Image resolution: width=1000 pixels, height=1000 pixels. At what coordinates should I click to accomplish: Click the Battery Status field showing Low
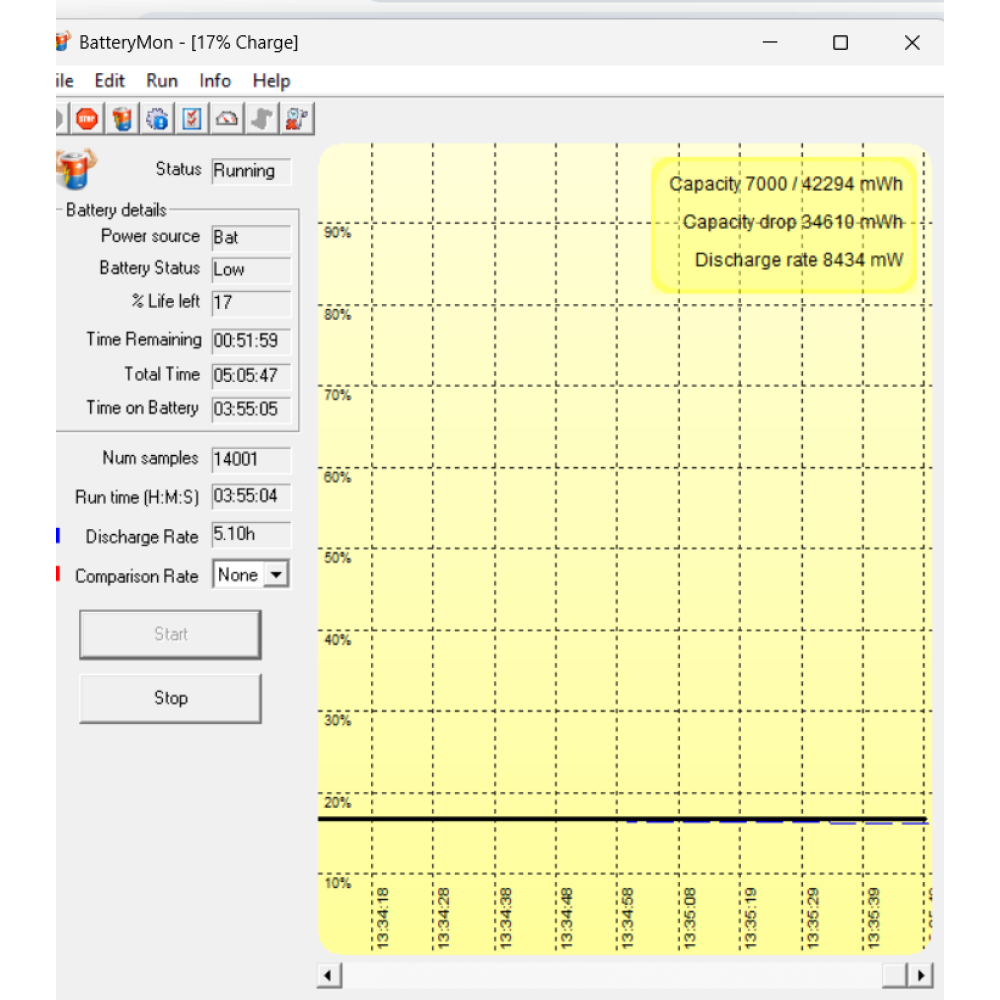[x=251, y=270]
